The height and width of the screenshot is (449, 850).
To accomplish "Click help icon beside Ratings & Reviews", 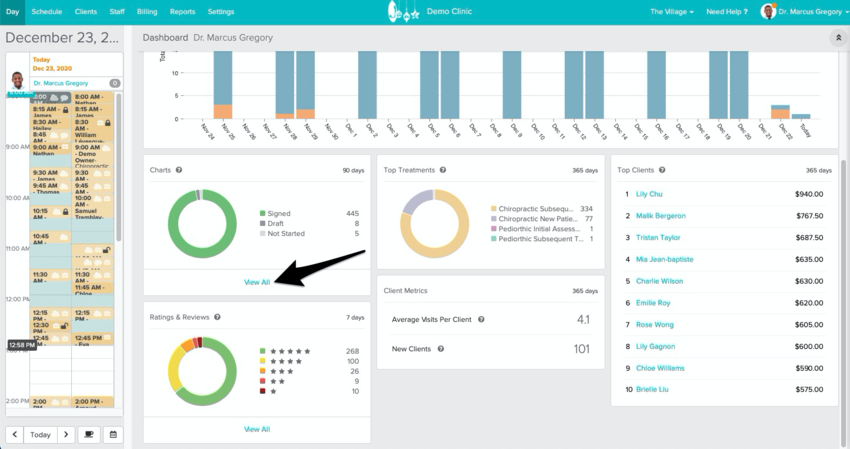I will [x=217, y=317].
